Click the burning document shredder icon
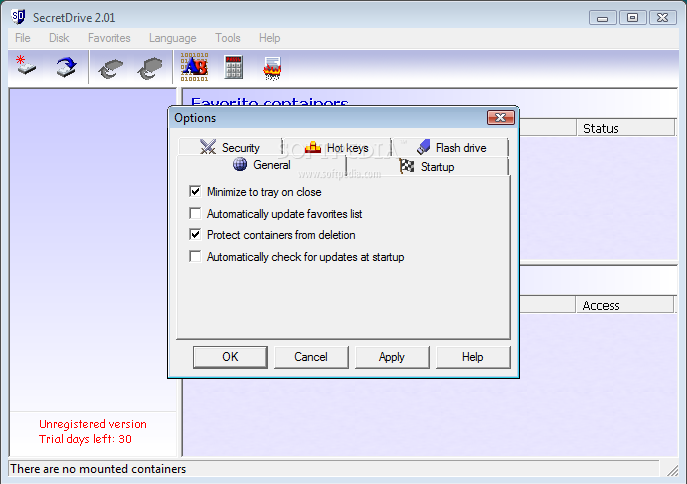The height and width of the screenshot is (484, 687). pos(272,68)
